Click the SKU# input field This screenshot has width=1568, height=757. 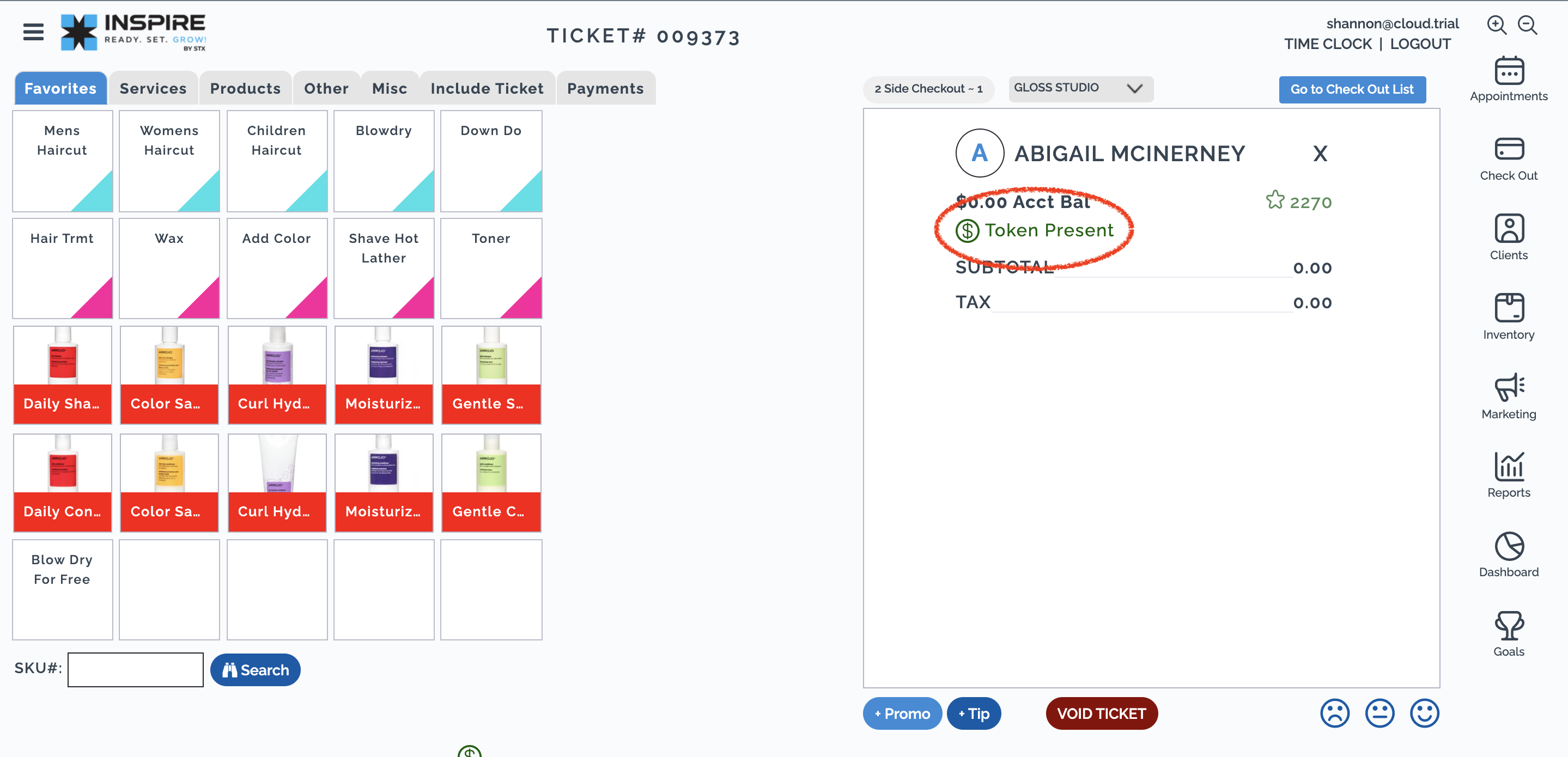[135, 669]
